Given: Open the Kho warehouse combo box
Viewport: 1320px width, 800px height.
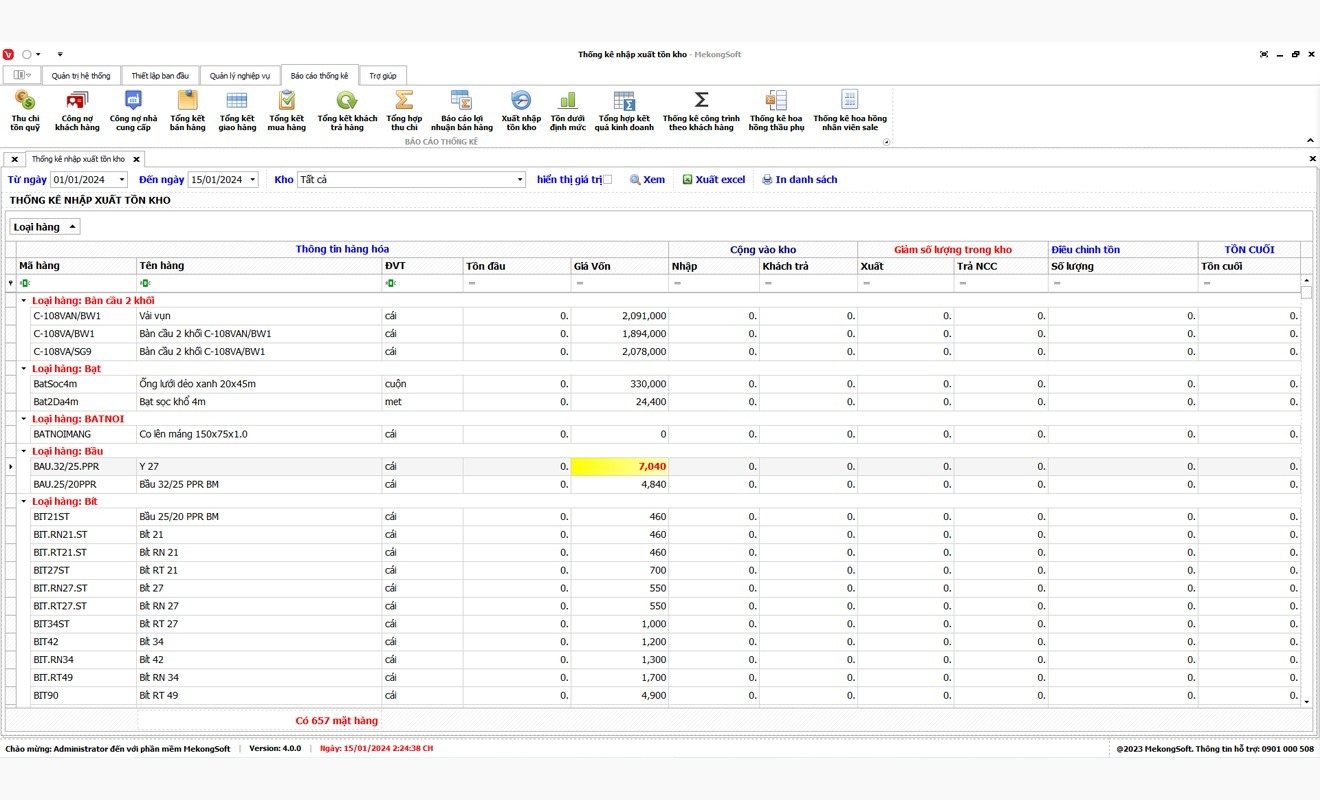Looking at the screenshot, I should [x=520, y=180].
